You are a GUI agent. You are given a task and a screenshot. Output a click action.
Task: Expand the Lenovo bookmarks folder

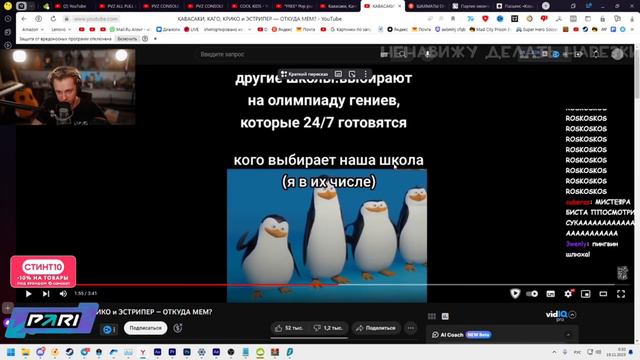click(61, 29)
